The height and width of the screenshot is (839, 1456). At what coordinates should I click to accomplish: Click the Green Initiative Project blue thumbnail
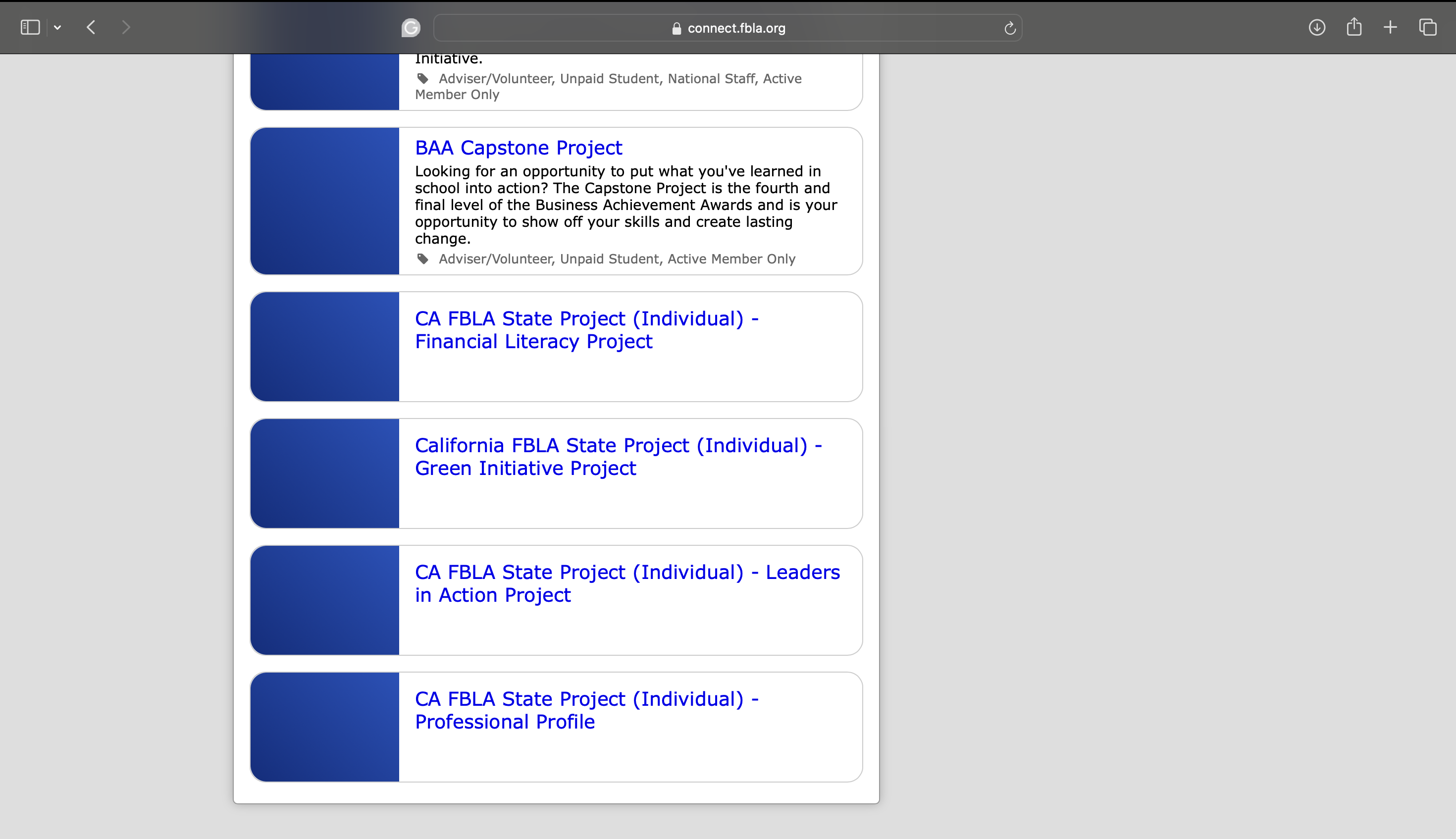(325, 473)
